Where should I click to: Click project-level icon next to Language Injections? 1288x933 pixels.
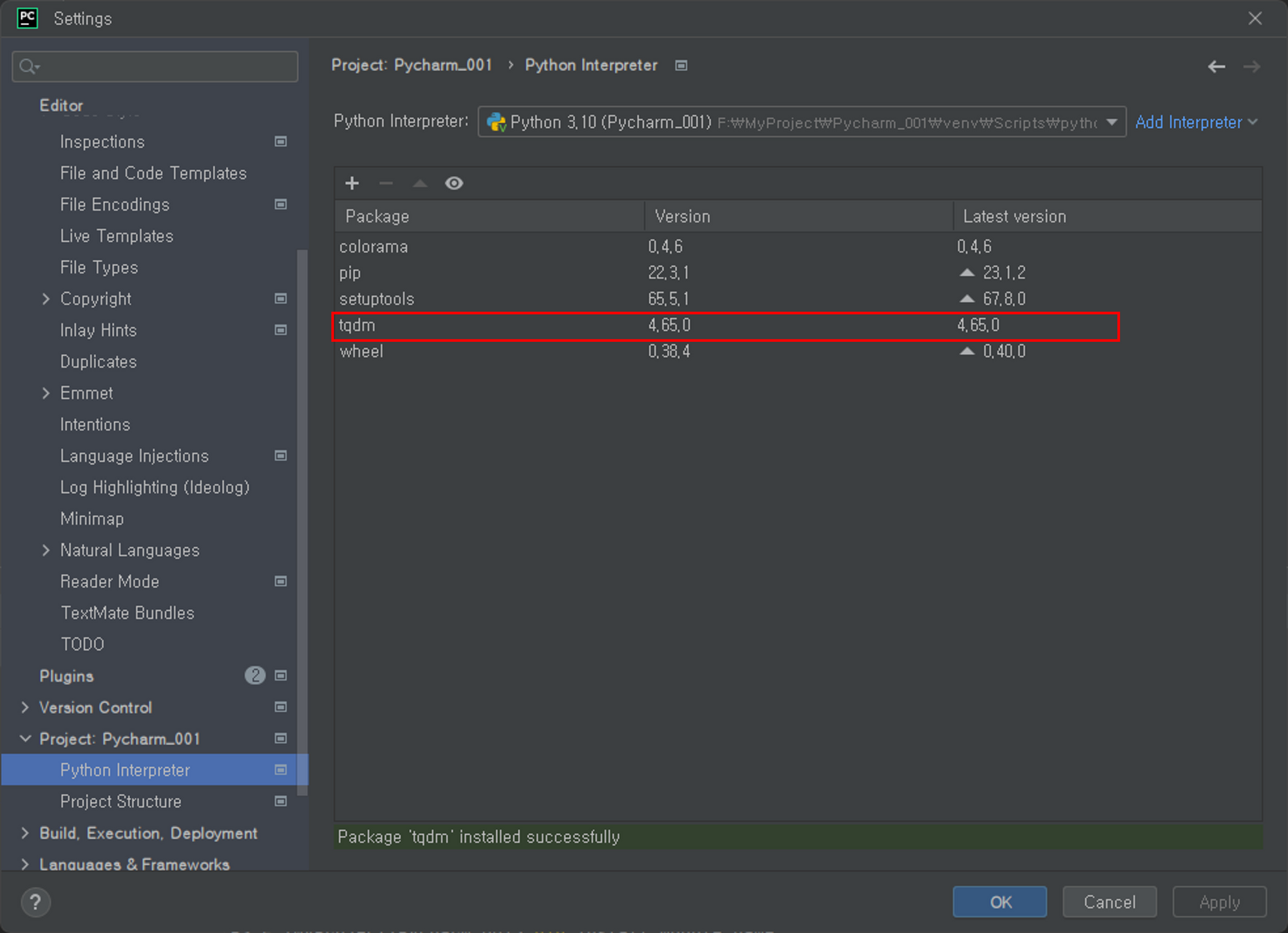click(281, 456)
